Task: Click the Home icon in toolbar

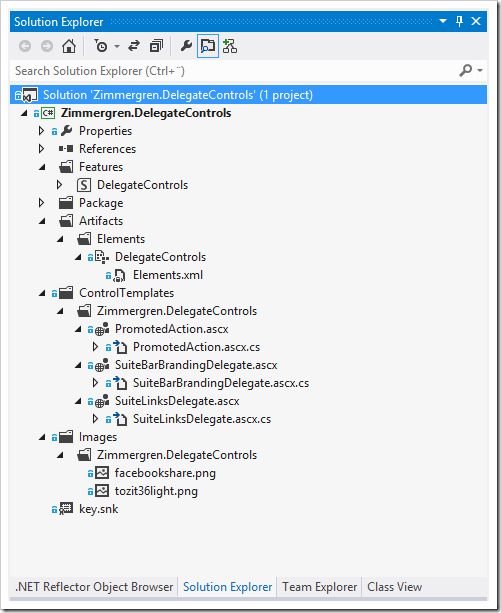Action: pos(69,46)
